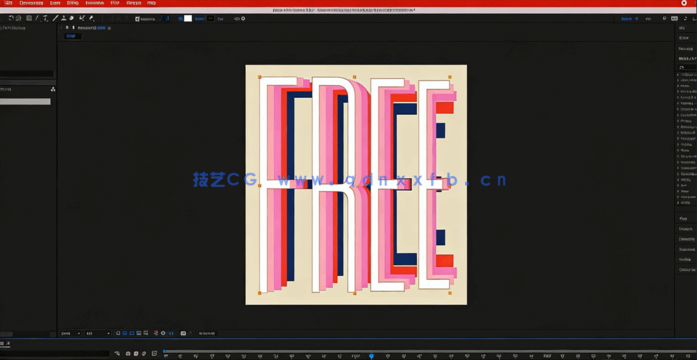Click the blue Stroke label in the toolbar

[x=200, y=19]
